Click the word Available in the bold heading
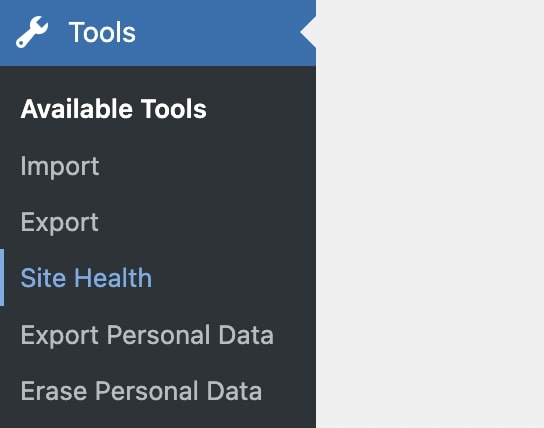Image resolution: width=544 pixels, height=428 pixels. click(x=77, y=109)
